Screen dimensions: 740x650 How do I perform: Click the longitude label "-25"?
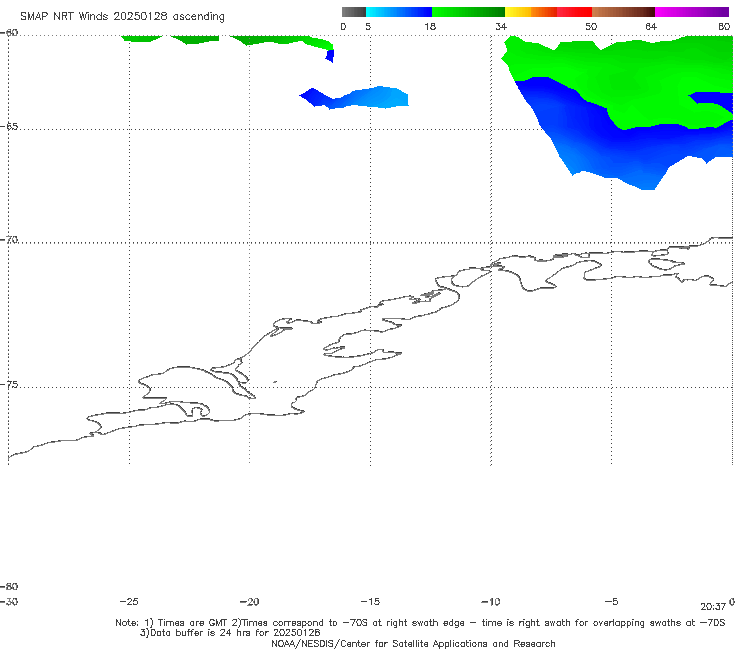point(129,602)
